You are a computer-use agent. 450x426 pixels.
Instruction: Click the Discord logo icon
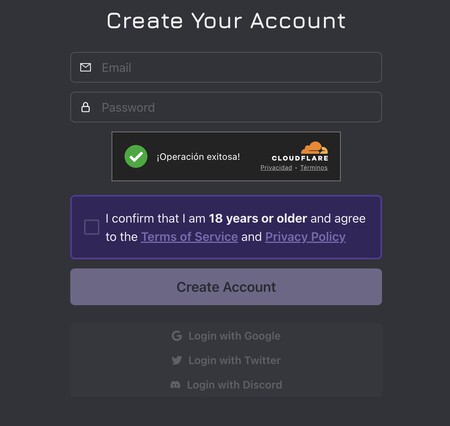(x=175, y=385)
